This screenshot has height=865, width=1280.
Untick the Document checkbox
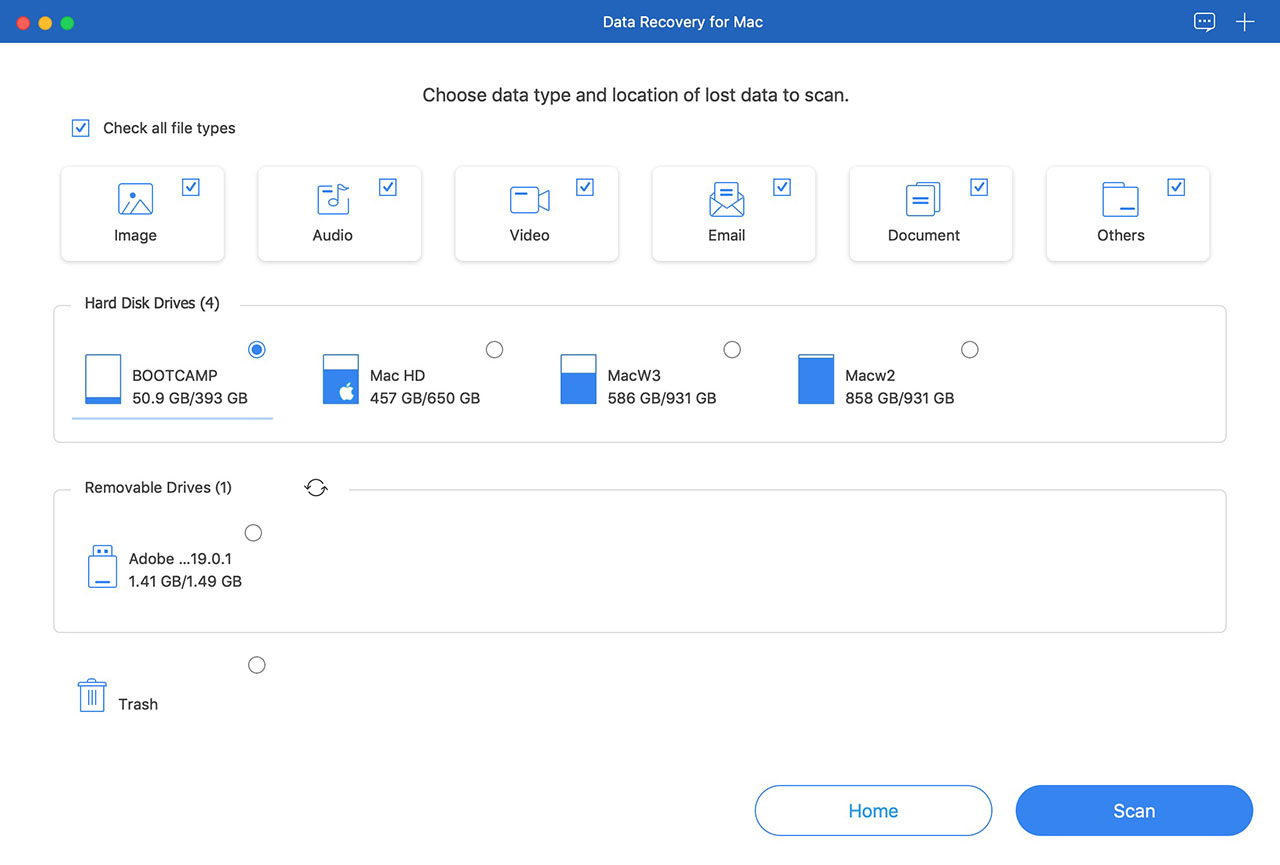979,187
